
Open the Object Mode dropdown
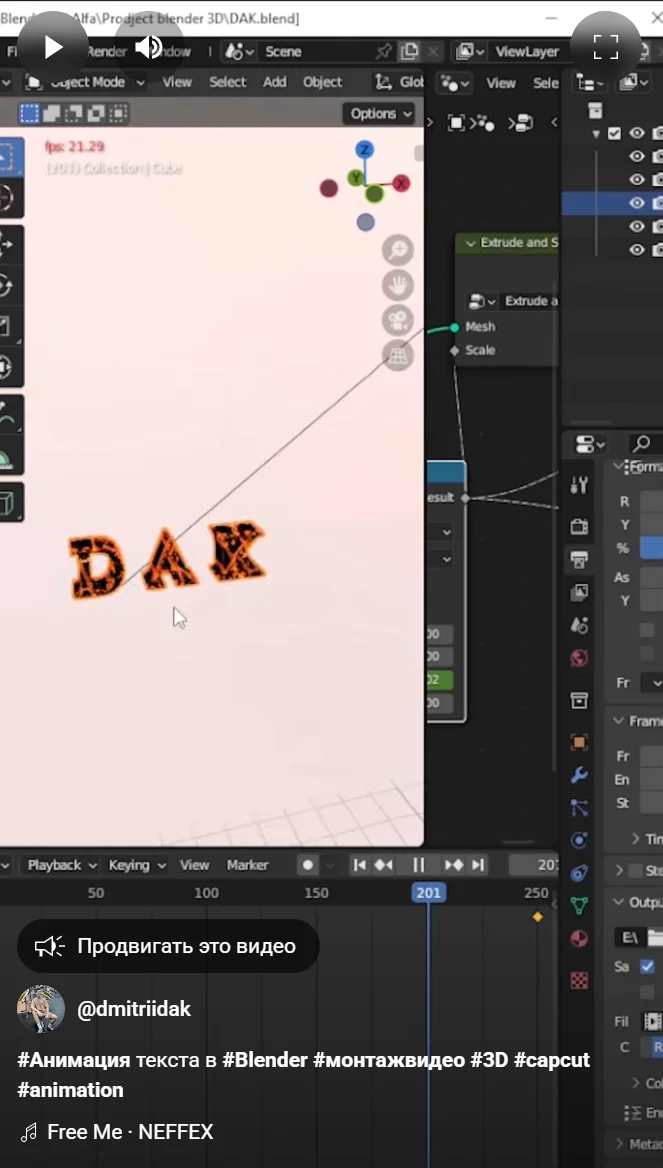point(84,82)
